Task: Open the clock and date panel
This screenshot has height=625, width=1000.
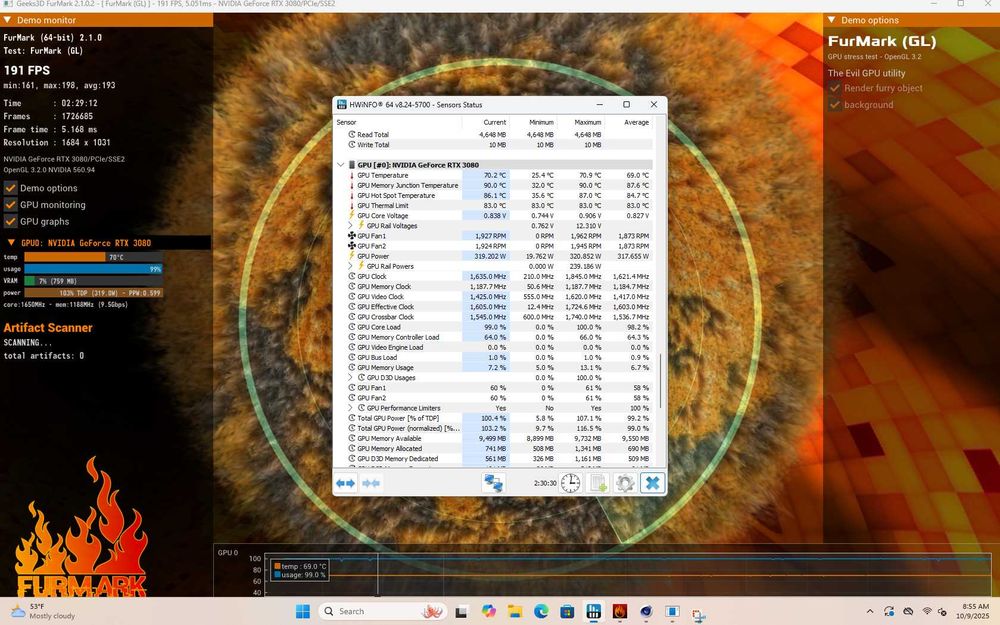Action: (973, 611)
